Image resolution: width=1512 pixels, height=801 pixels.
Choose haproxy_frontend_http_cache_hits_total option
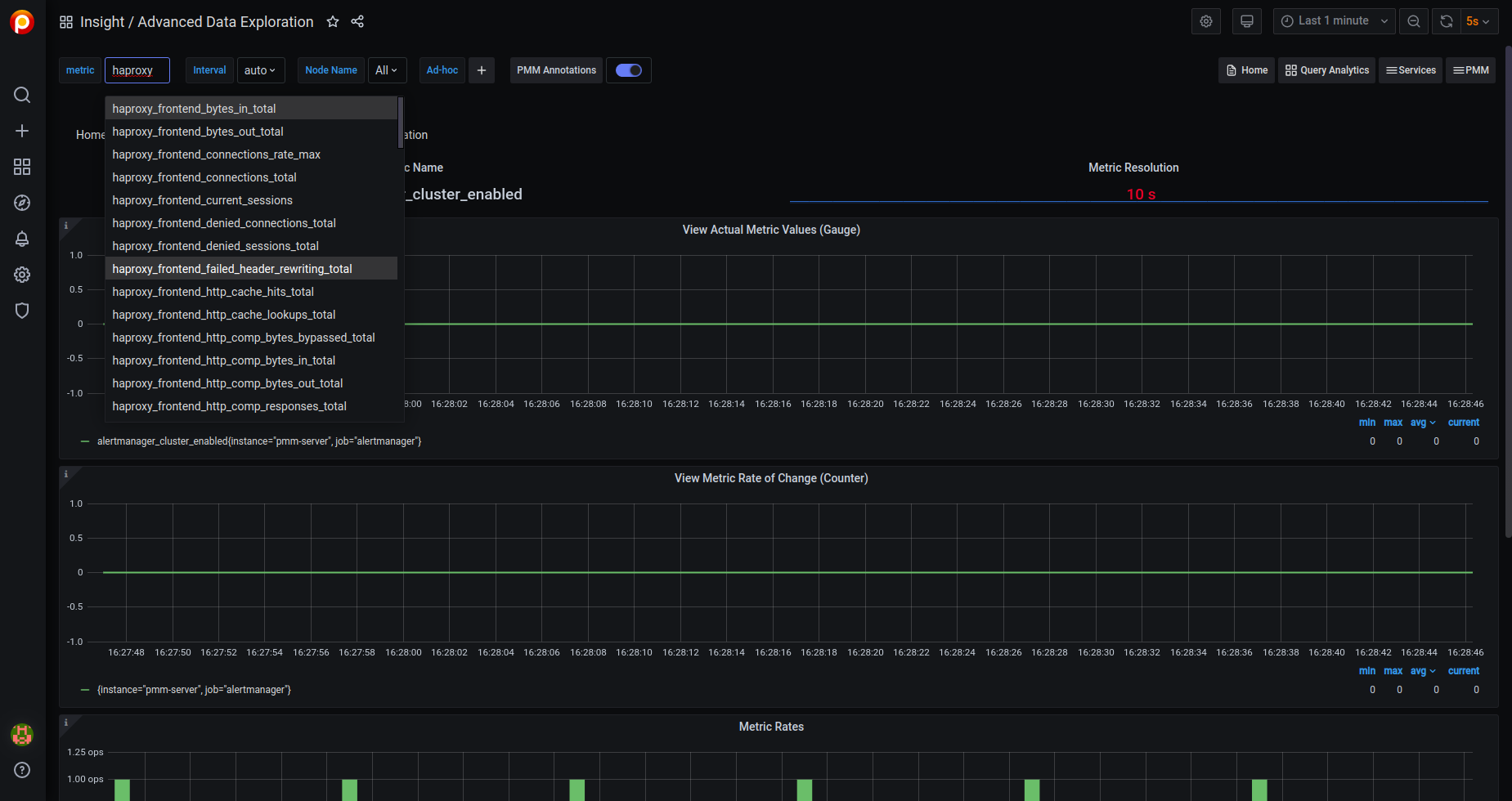coord(213,292)
